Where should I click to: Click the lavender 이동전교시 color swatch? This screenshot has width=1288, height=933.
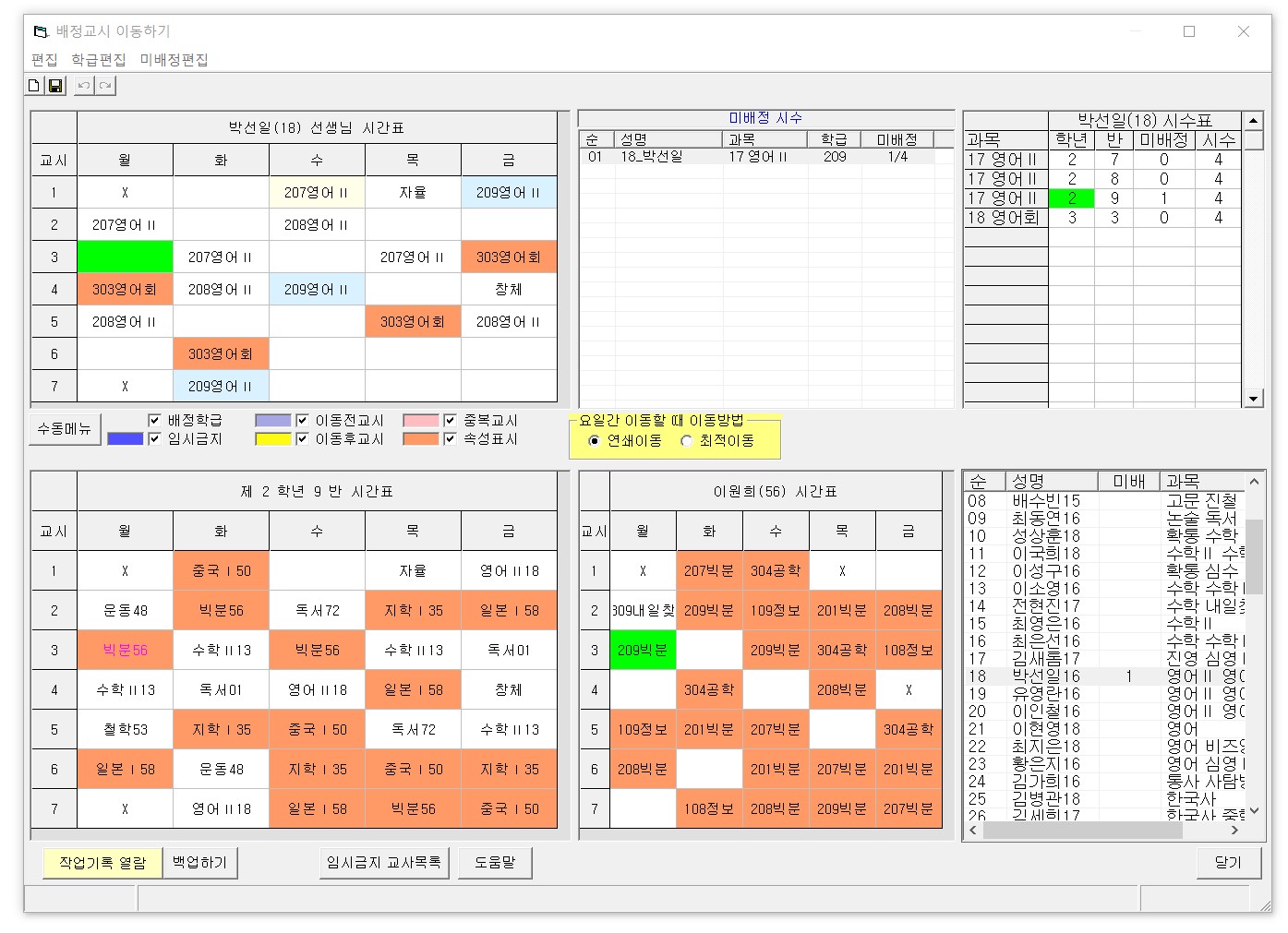tap(273, 420)
